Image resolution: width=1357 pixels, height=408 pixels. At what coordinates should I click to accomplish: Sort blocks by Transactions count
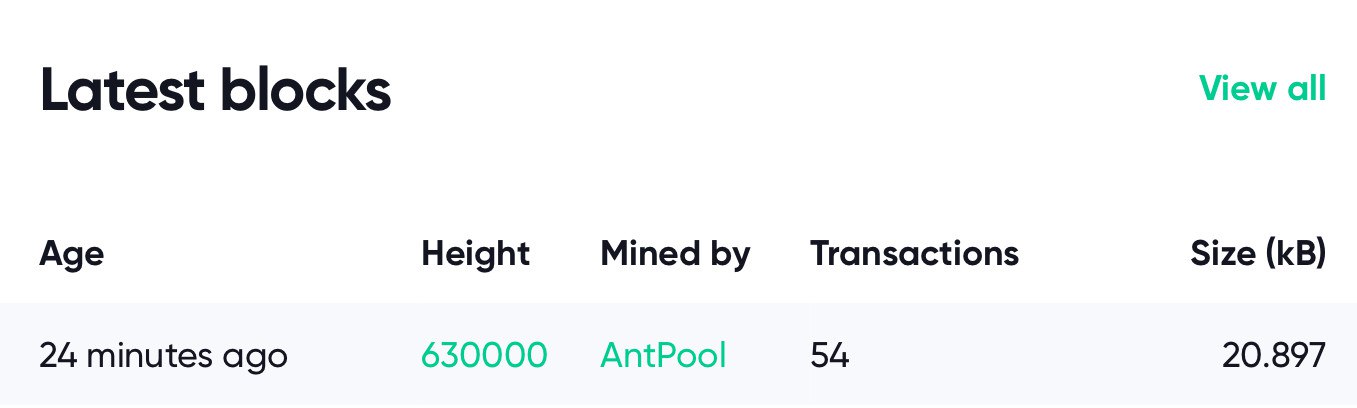tap(914, 254)
